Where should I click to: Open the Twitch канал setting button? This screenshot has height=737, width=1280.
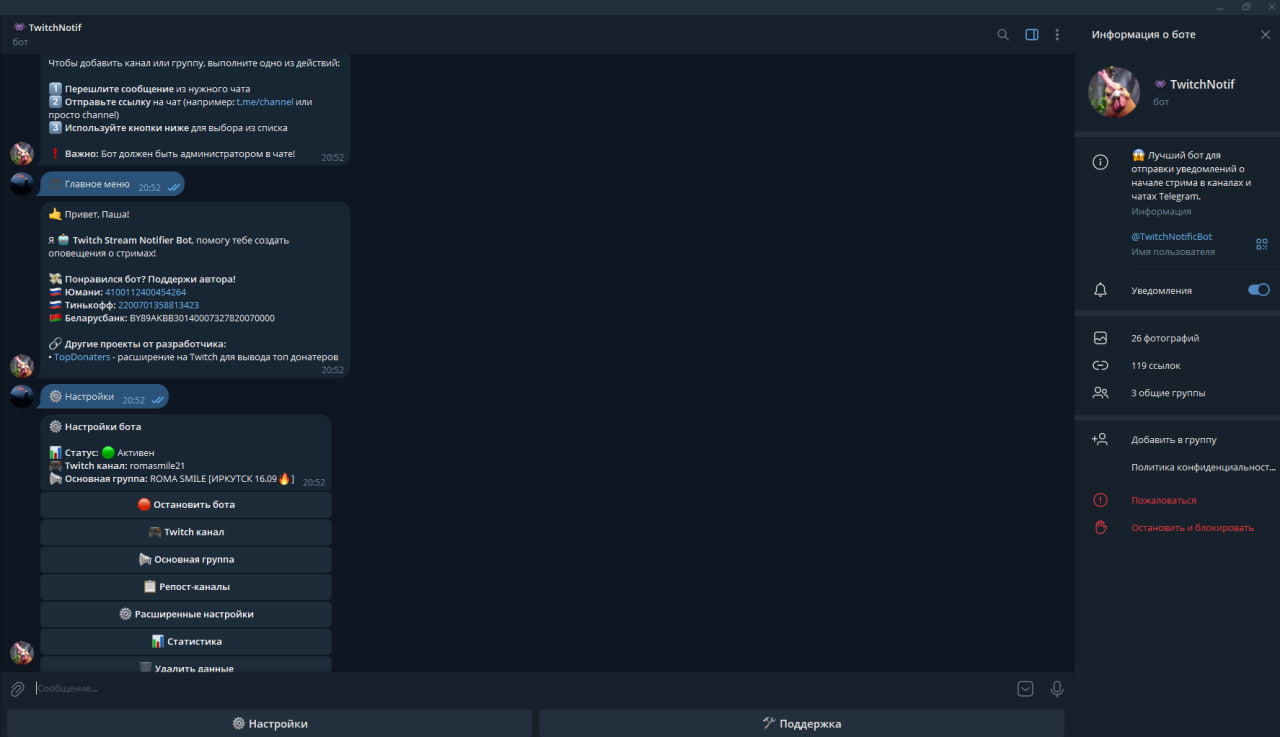click(x=186, y=532)
